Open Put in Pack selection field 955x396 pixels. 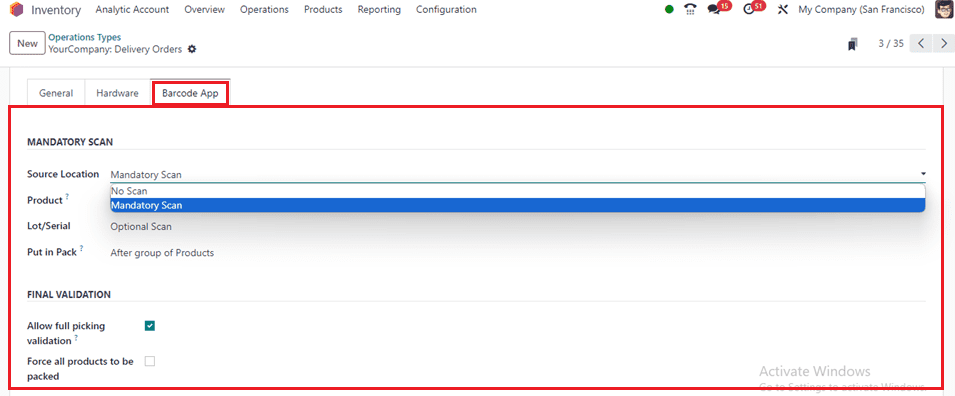tap(517, 252)
